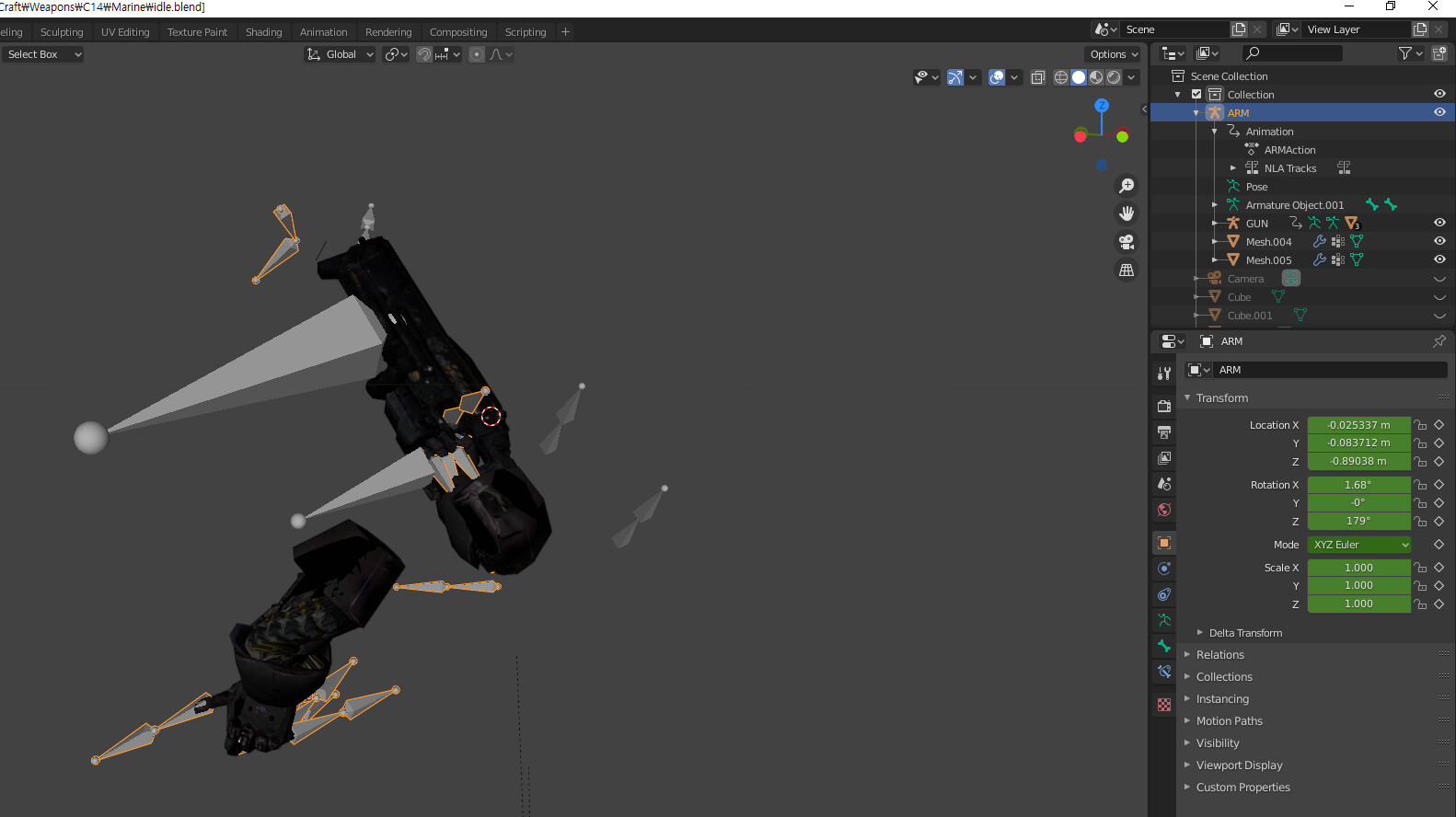Click the pin icon in Properties header
This screenshot has height=817, width=1456.
[1439, 341]
